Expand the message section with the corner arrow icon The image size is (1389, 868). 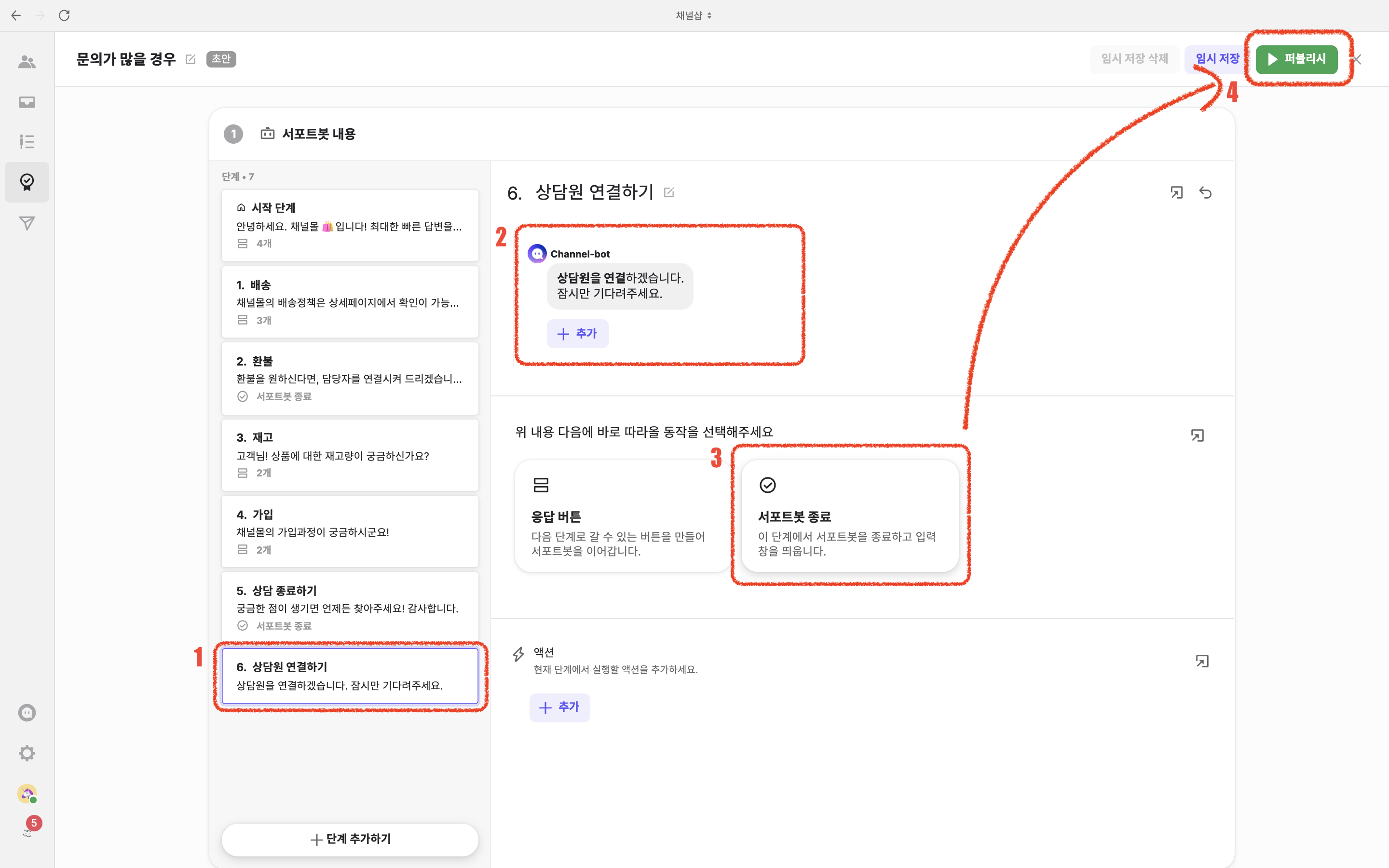point(1177,193)
